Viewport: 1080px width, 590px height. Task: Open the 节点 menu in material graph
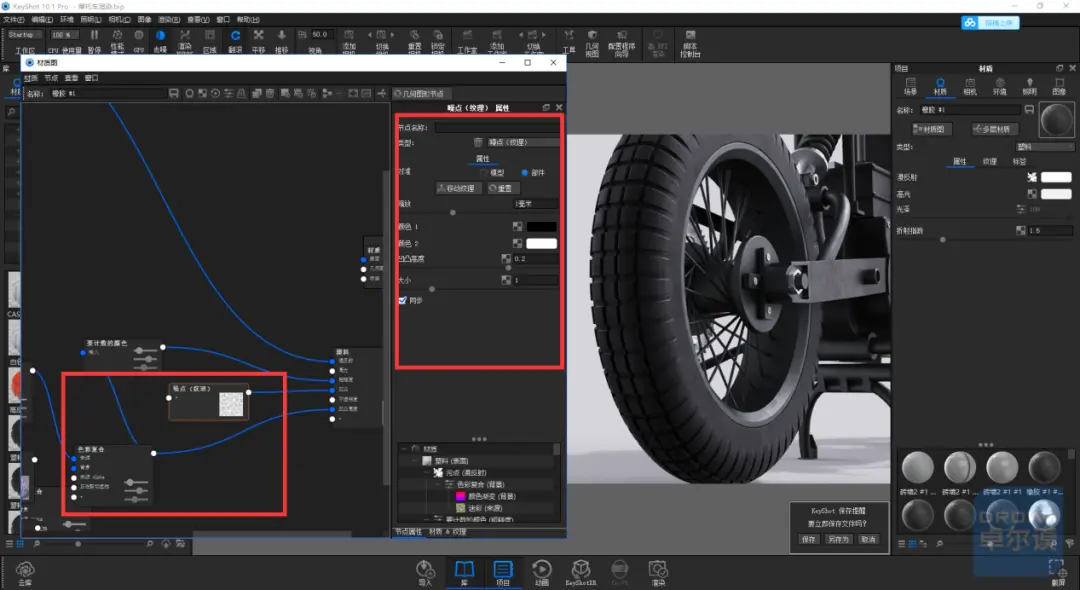[x=51, y=78]
